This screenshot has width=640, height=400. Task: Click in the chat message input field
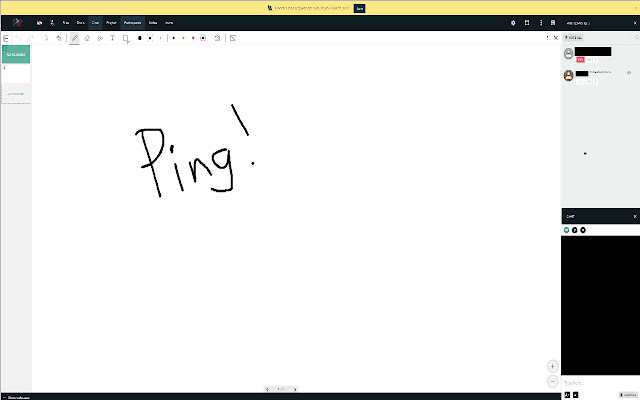pyautogui.click(x=600, y=383)
